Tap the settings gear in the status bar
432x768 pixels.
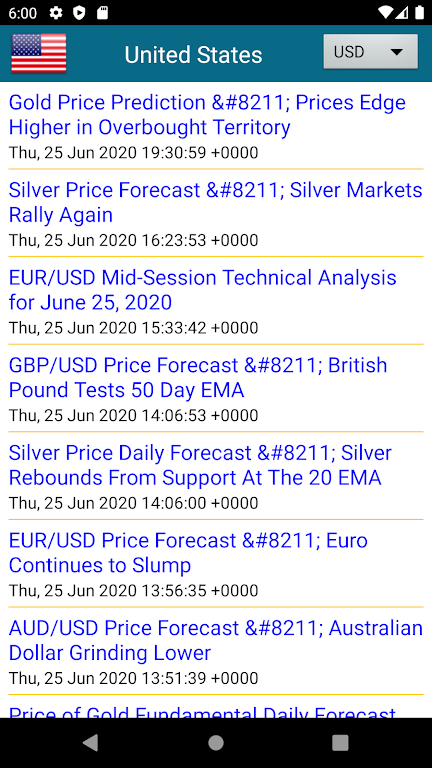coord(56,13)
